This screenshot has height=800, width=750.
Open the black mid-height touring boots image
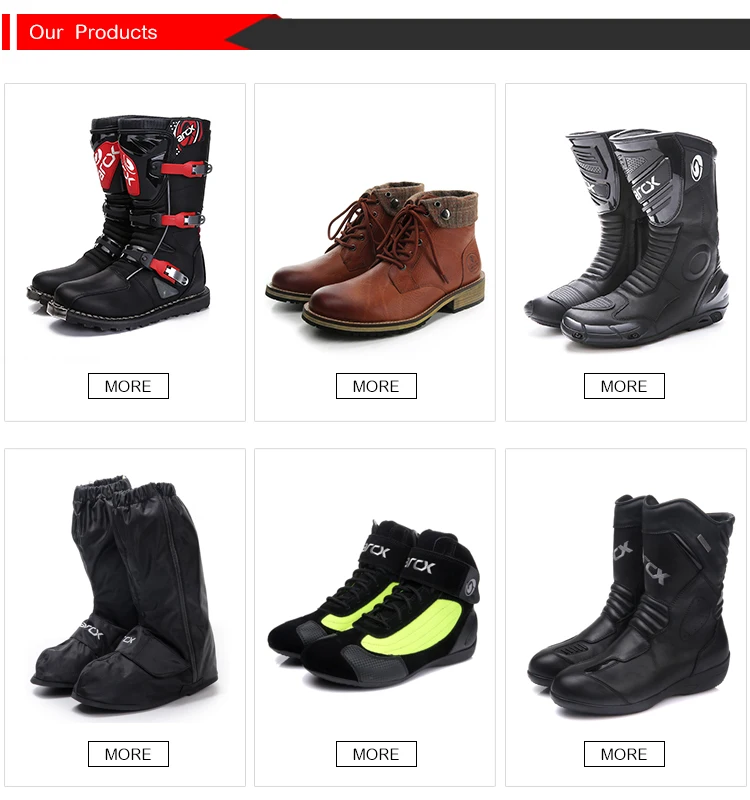631,605
